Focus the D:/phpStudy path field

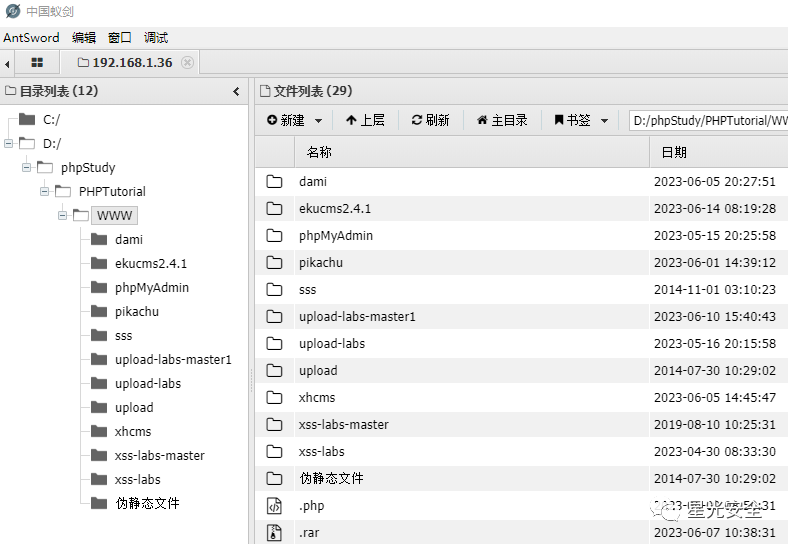point(709,121)
